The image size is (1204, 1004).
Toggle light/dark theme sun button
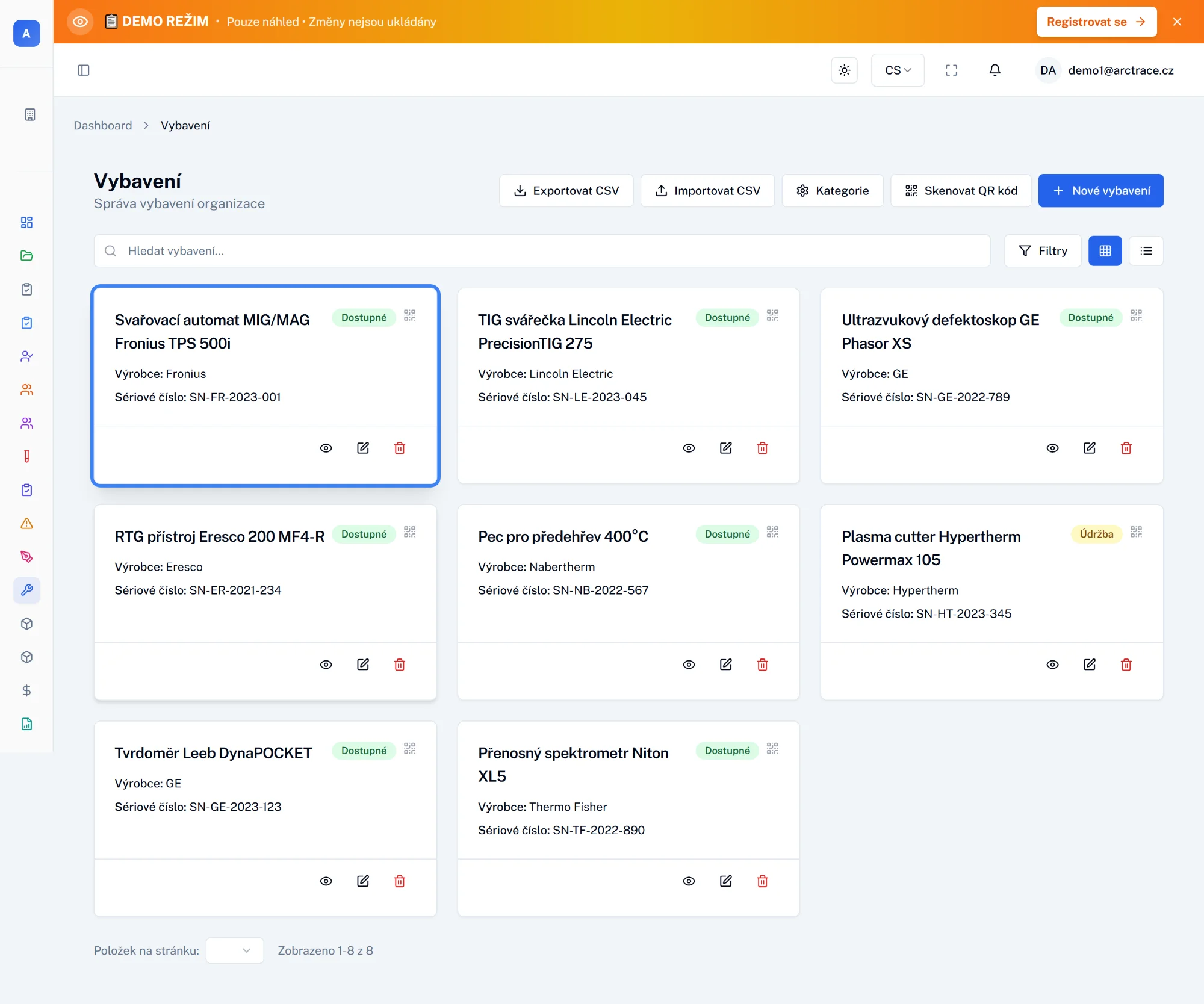[x=844, y=70]
